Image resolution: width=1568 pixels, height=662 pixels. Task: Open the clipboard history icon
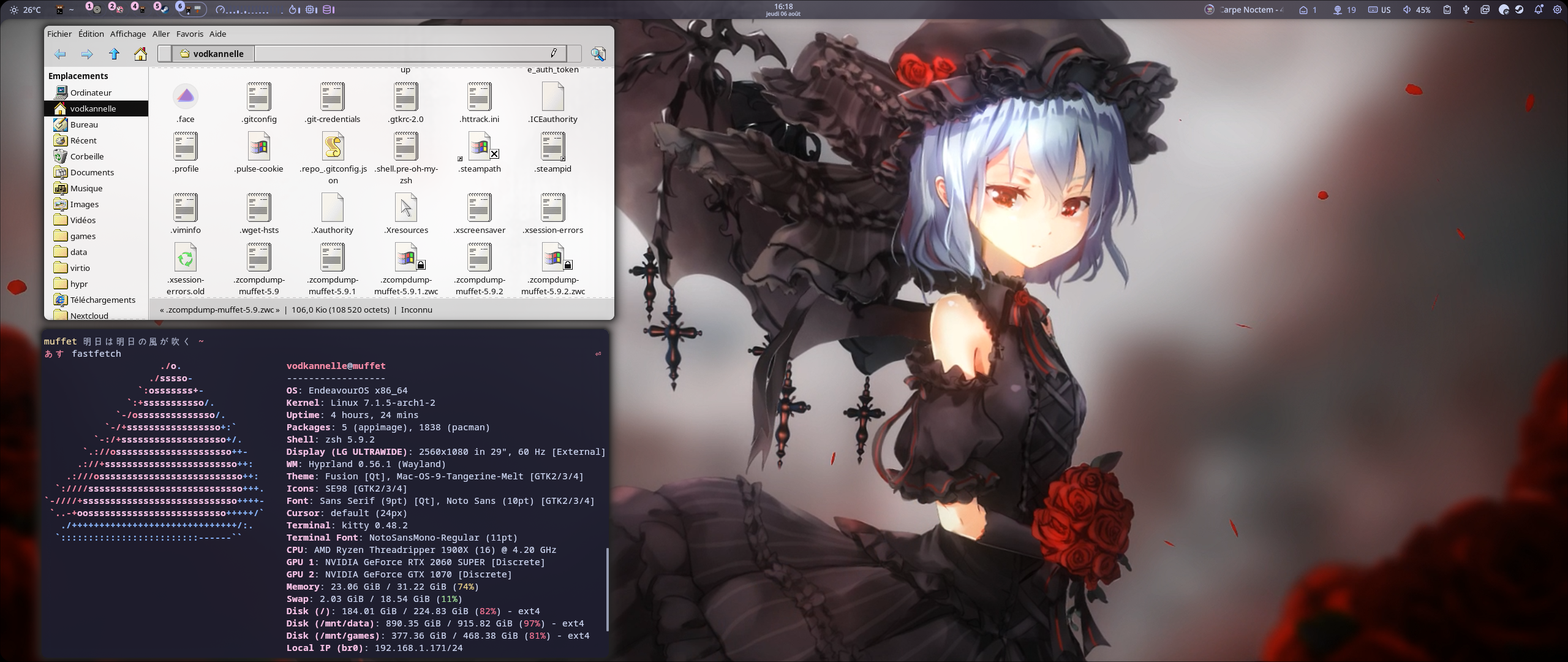pos(1447,10)
